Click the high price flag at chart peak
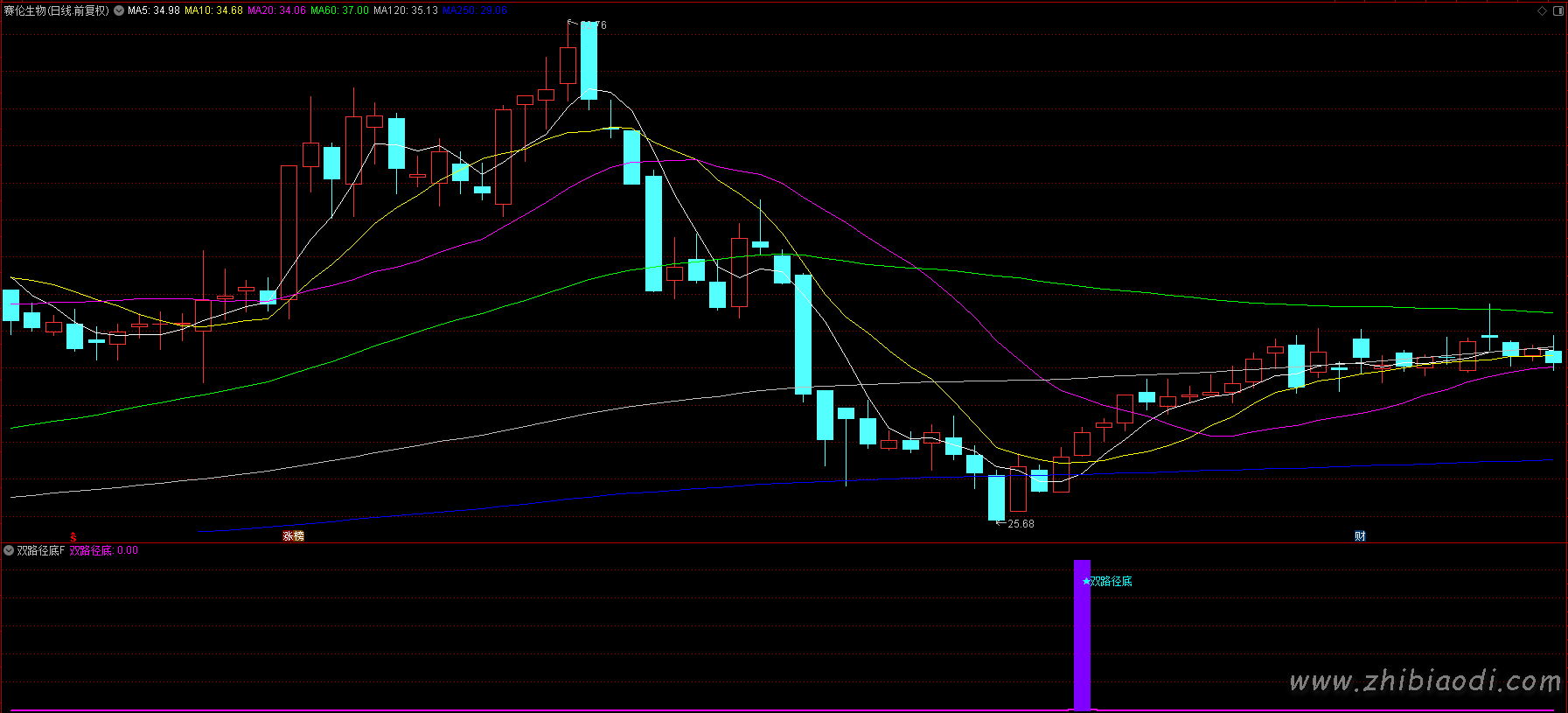The width and height of the screenshot is (1568, 713). pos(587,24)
